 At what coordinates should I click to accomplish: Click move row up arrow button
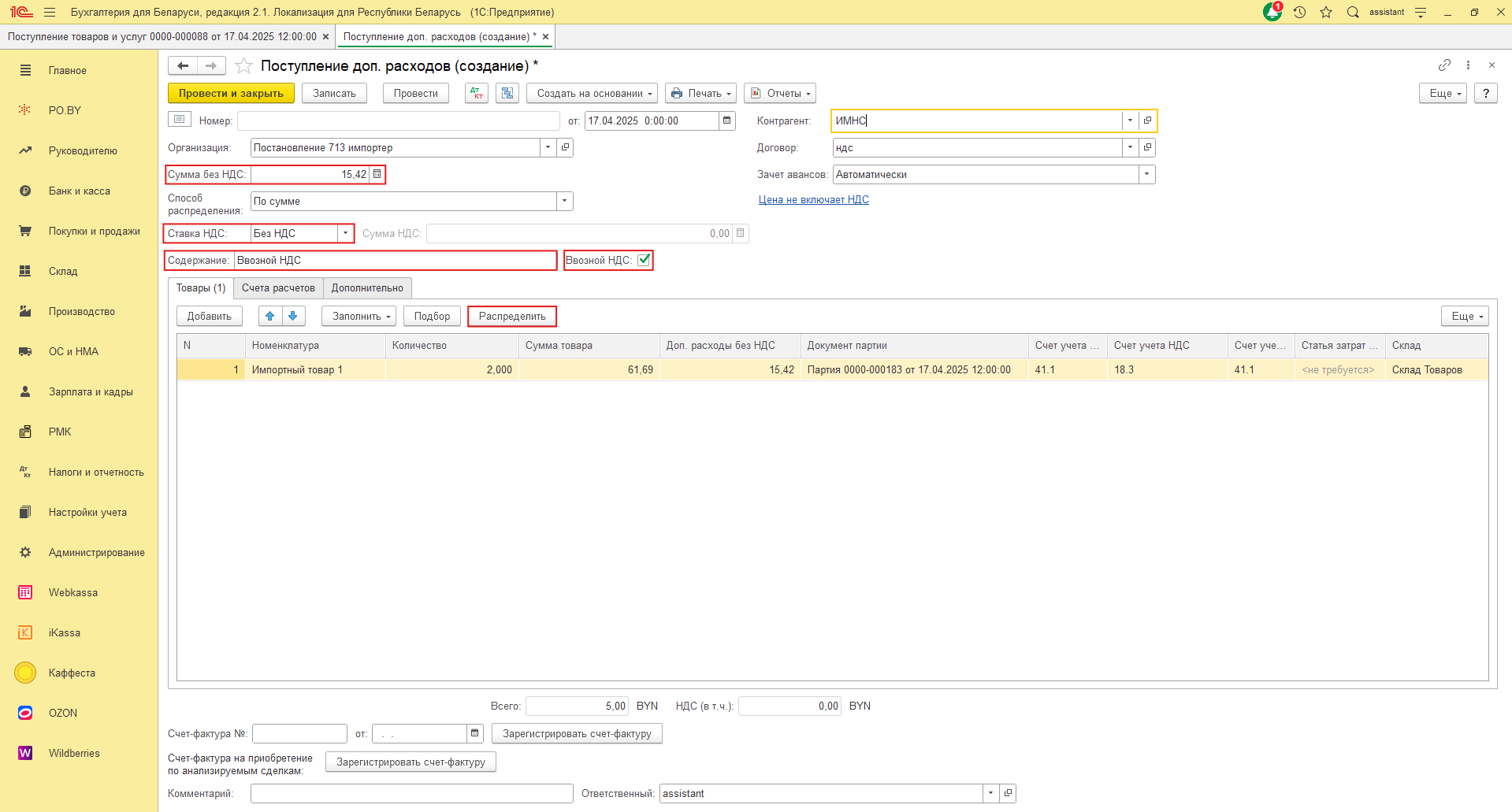pos(270,316)
